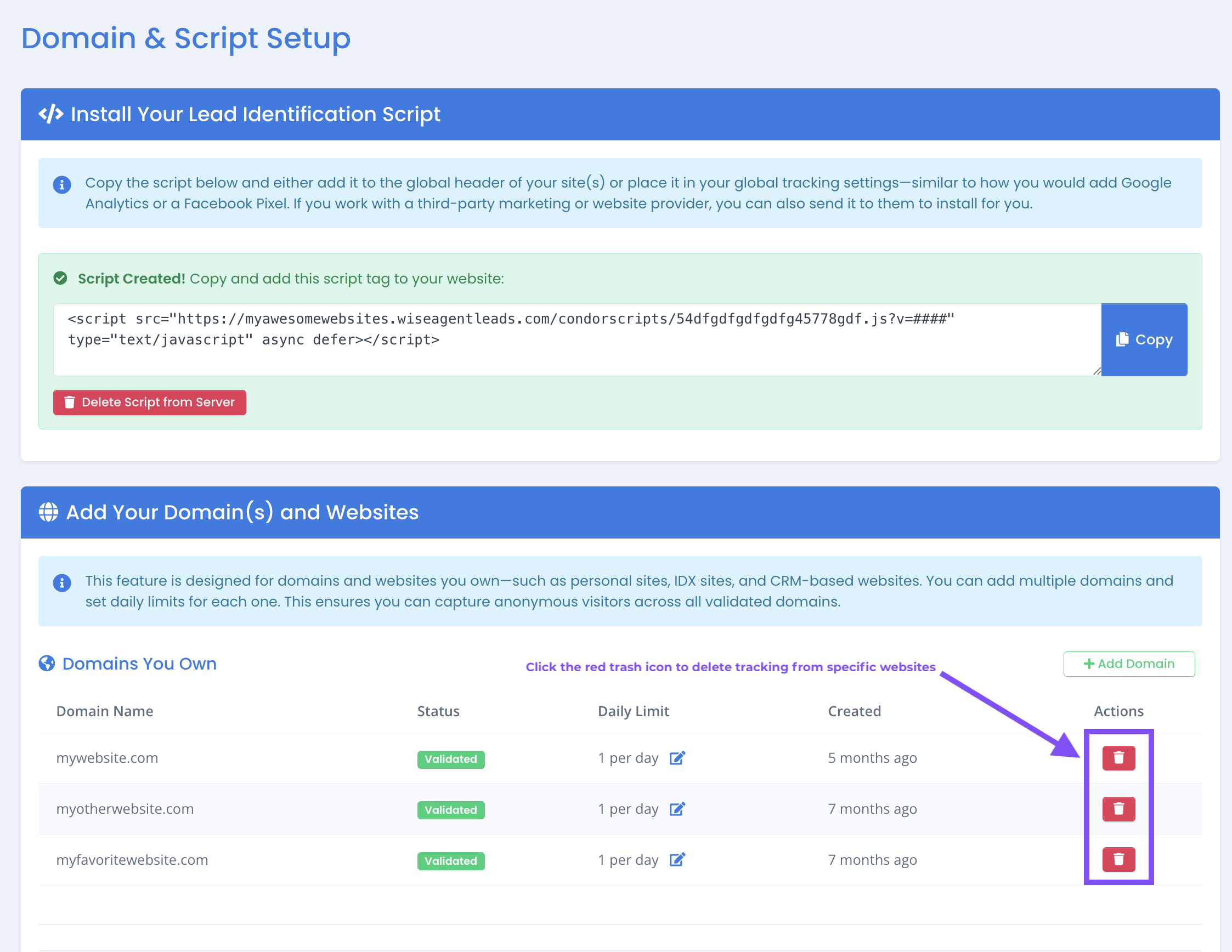
Task: Click the info icon in script instructions banner
Action: [x=62, y=184]
